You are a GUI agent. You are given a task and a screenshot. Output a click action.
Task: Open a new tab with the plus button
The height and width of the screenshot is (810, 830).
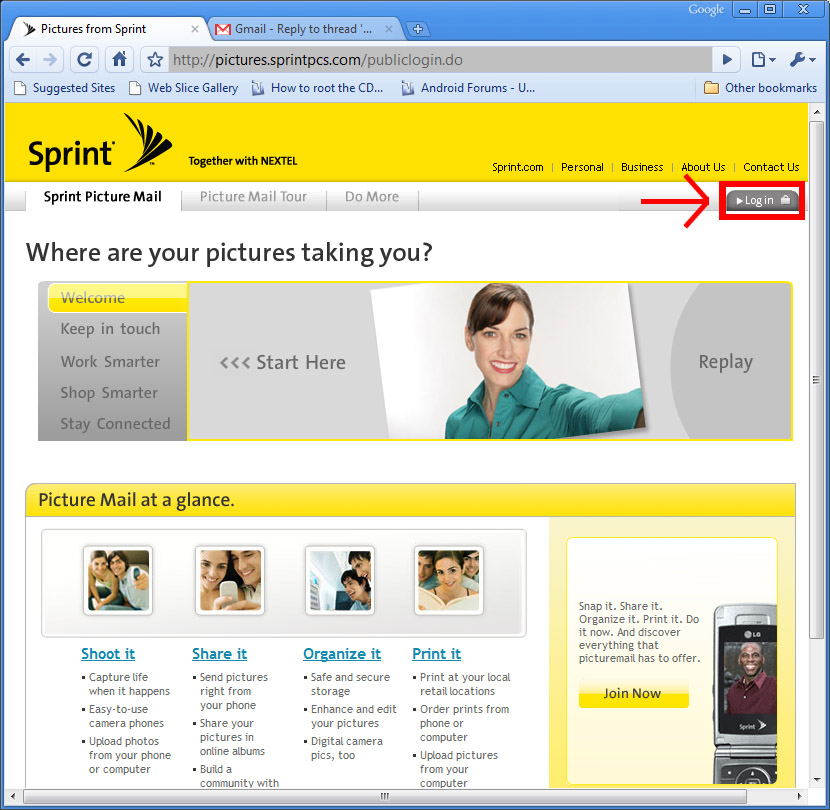[418, 29]
